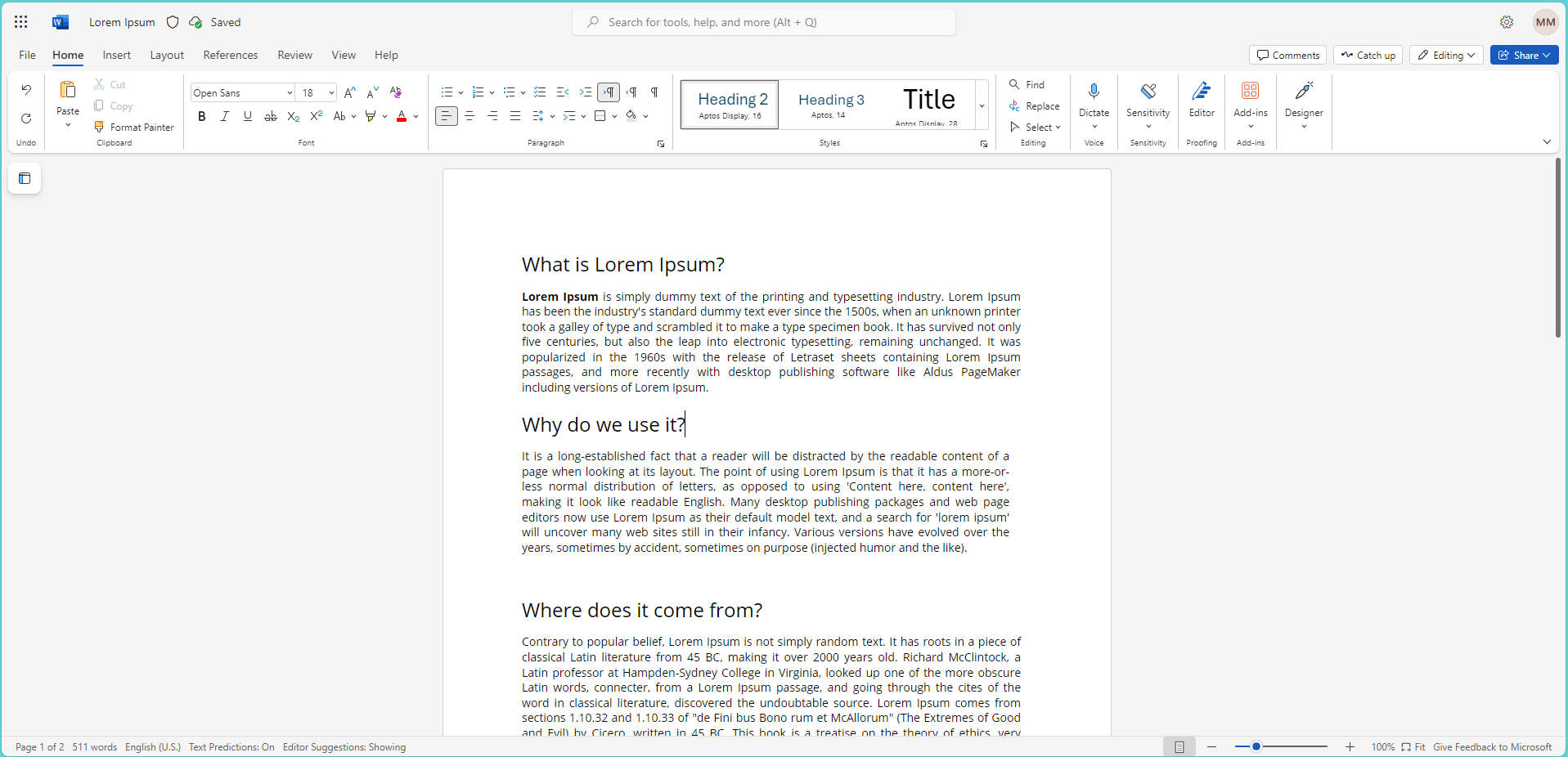Switch to the References tab

coord(231,55)
